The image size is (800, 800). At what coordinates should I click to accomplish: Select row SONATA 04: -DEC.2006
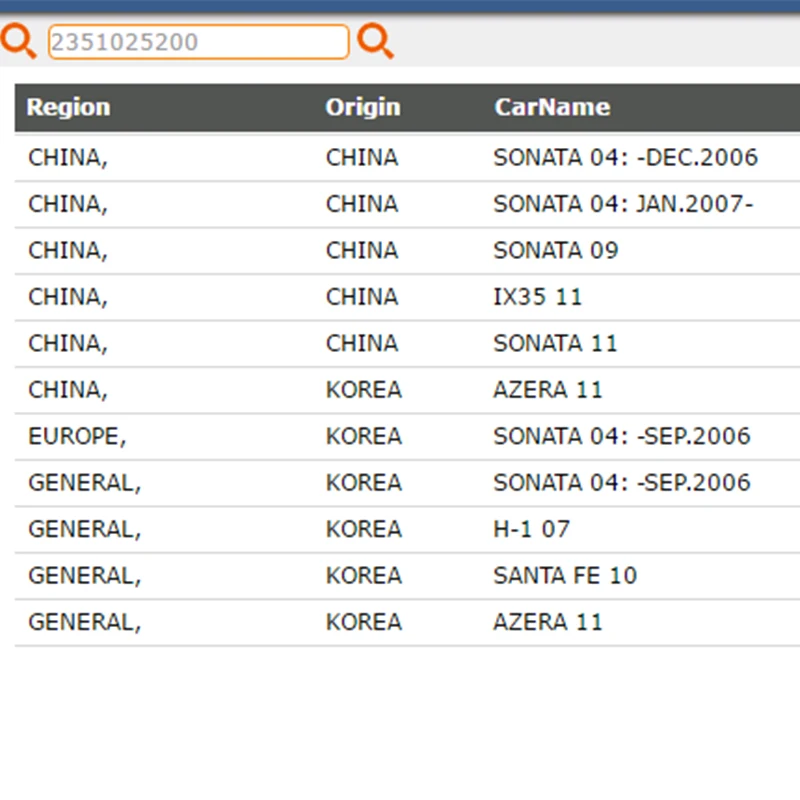pyautogui.click(x=407, y=158)
